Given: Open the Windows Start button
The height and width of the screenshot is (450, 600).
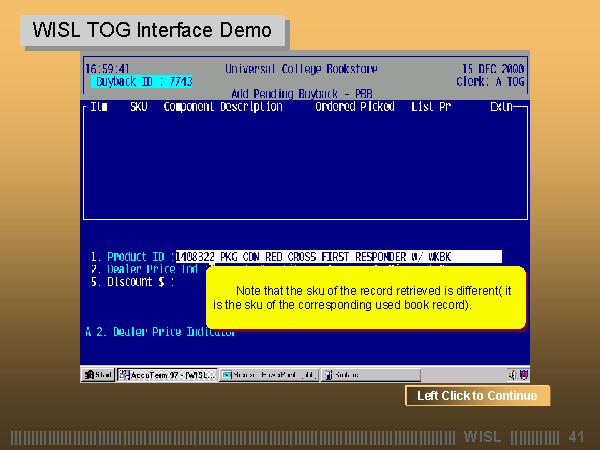Looking at the screenshot, I should (x=99, y=374).
